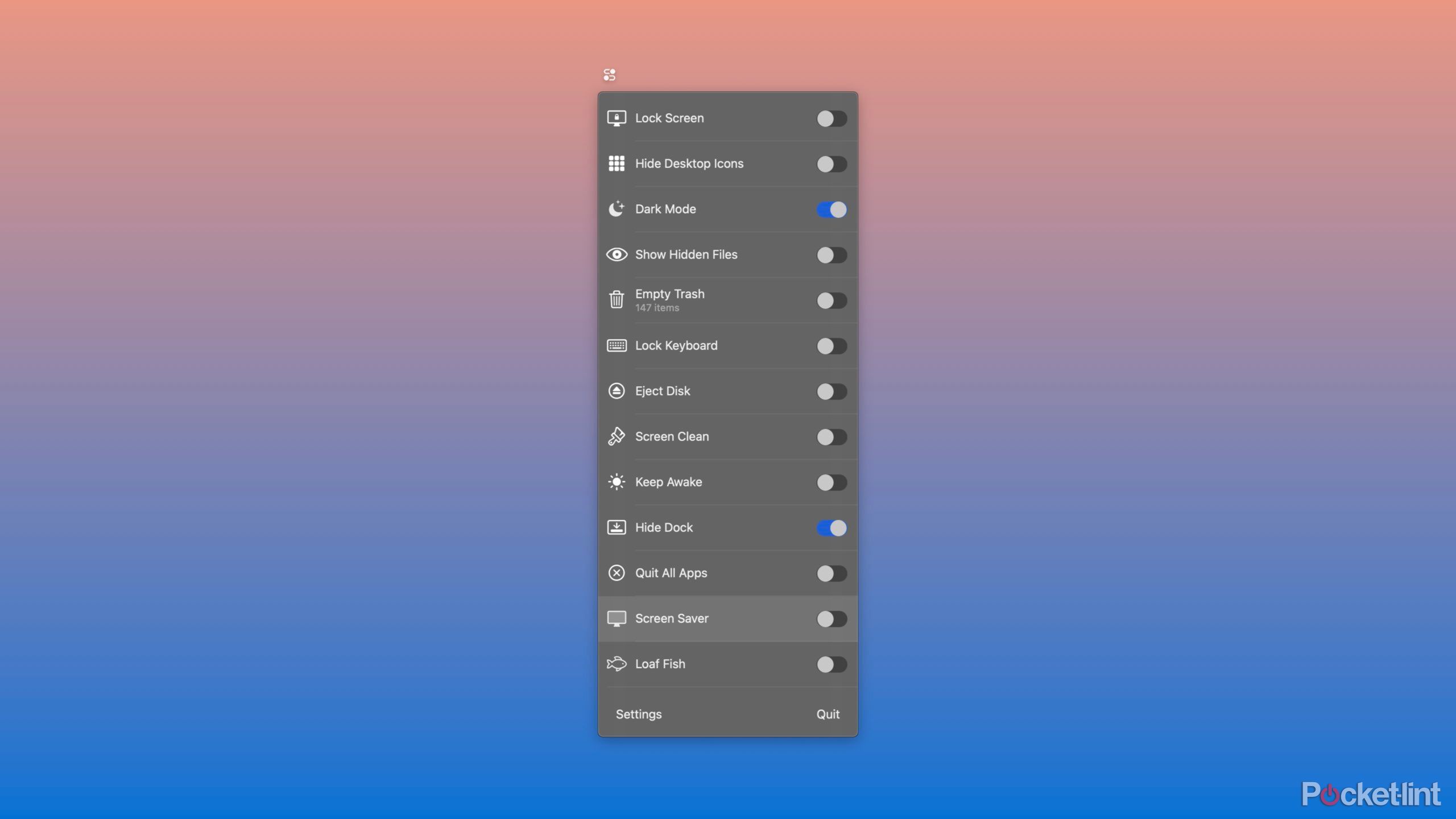Click the Screen Clean brush icon
Image resolution: width=1456 pixels, height=819 pixels.
point(617,436)
